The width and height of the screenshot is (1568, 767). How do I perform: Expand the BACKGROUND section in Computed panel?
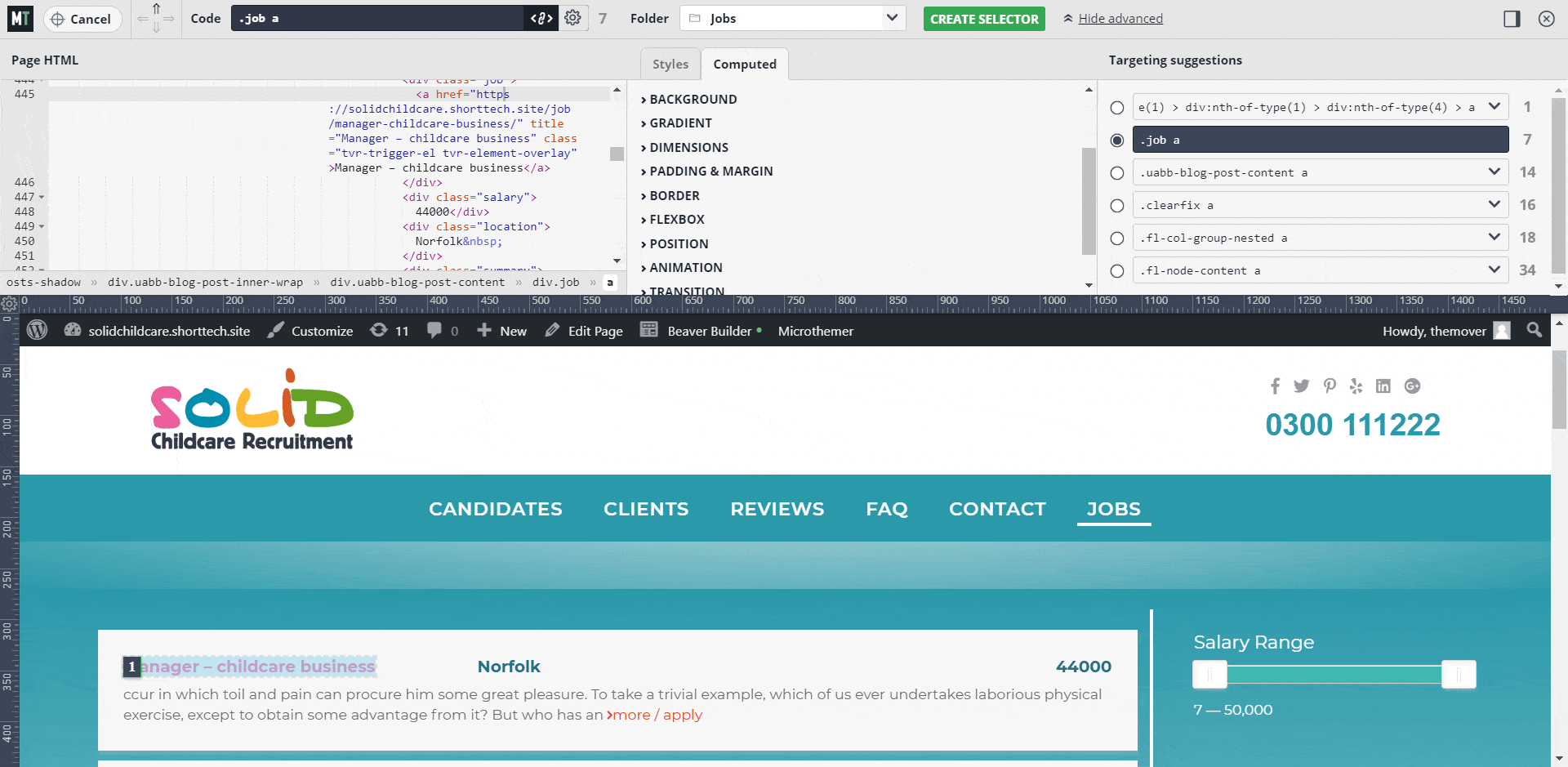[x=693, y=99]
